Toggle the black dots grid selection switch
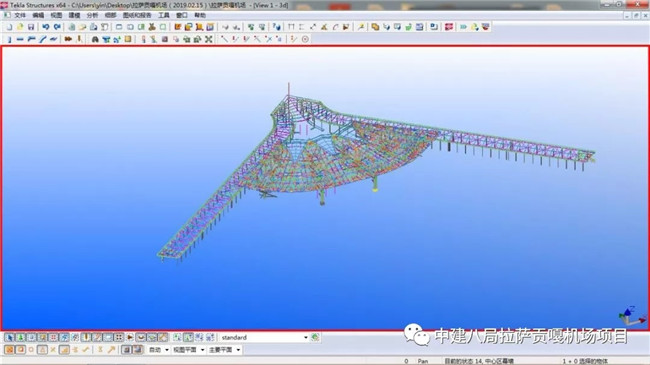 [x=119, y=337]
